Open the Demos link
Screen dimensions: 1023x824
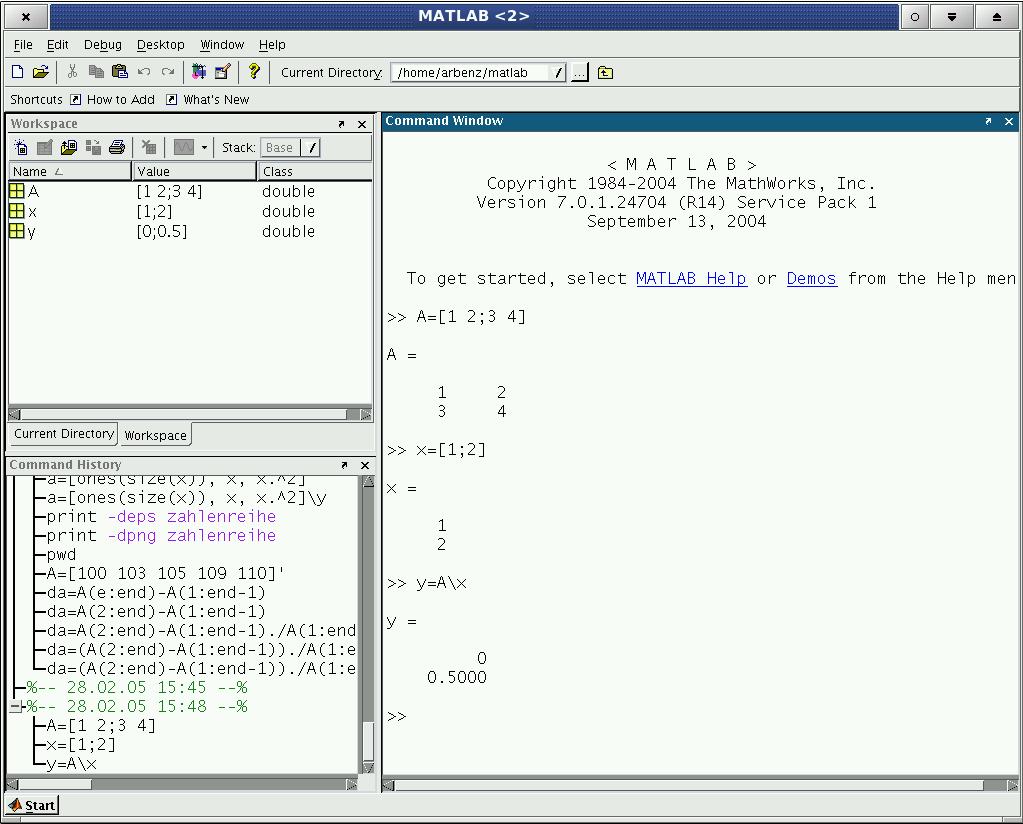811,279
